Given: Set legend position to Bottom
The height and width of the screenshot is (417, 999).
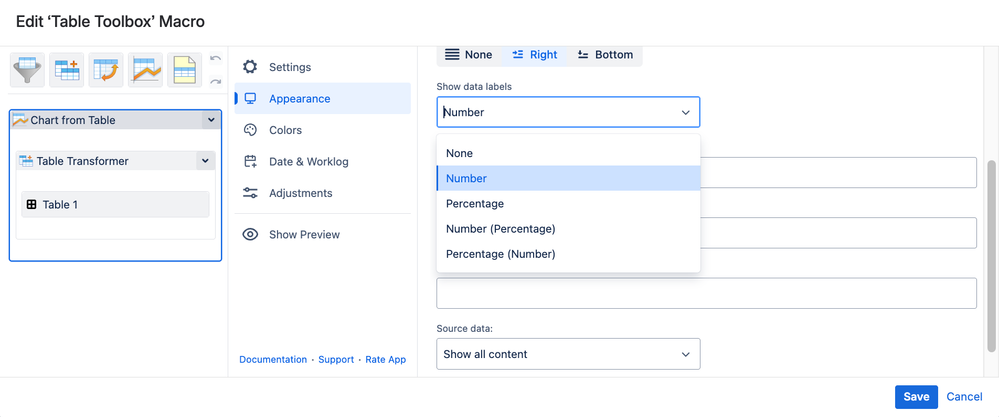Looking at the screenshot, I should click(x=605, y=55).
